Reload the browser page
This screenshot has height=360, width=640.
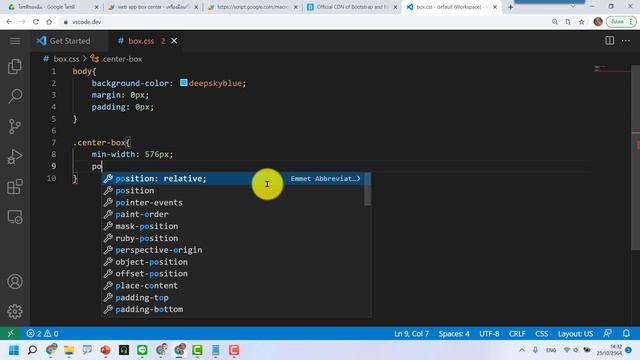36,22
